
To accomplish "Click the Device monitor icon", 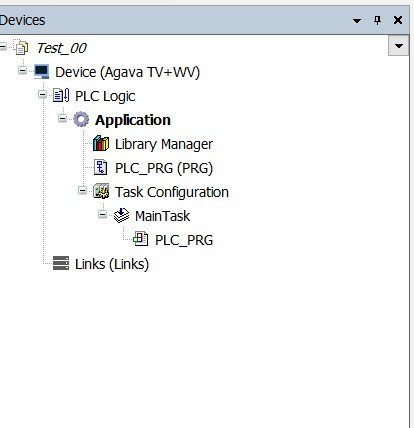I will click(42, 72).
